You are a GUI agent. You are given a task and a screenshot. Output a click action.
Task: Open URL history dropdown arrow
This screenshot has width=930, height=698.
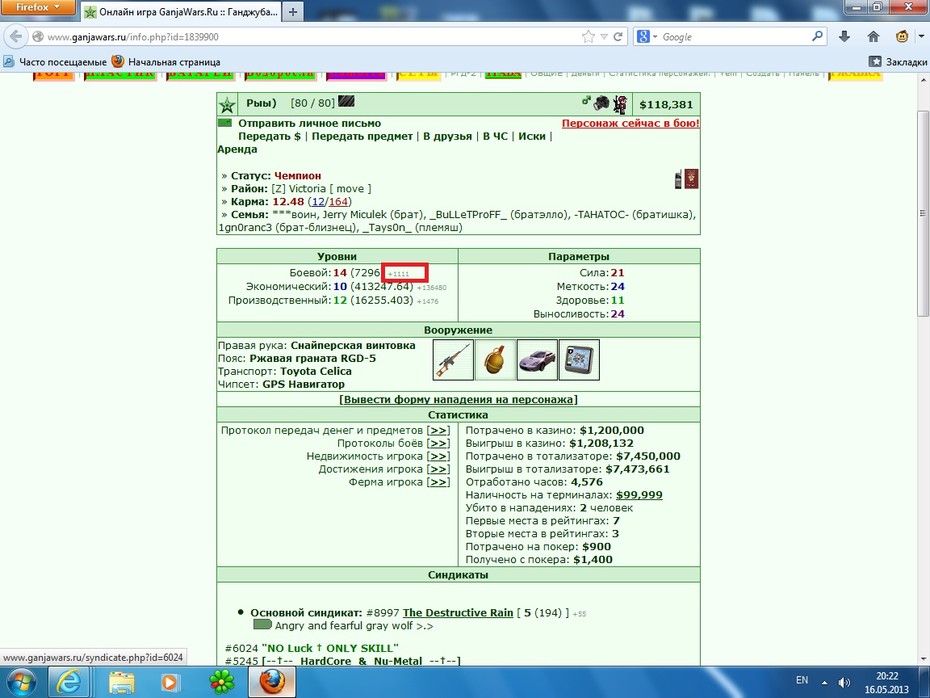pyautogui.click(x=604, y=37)
